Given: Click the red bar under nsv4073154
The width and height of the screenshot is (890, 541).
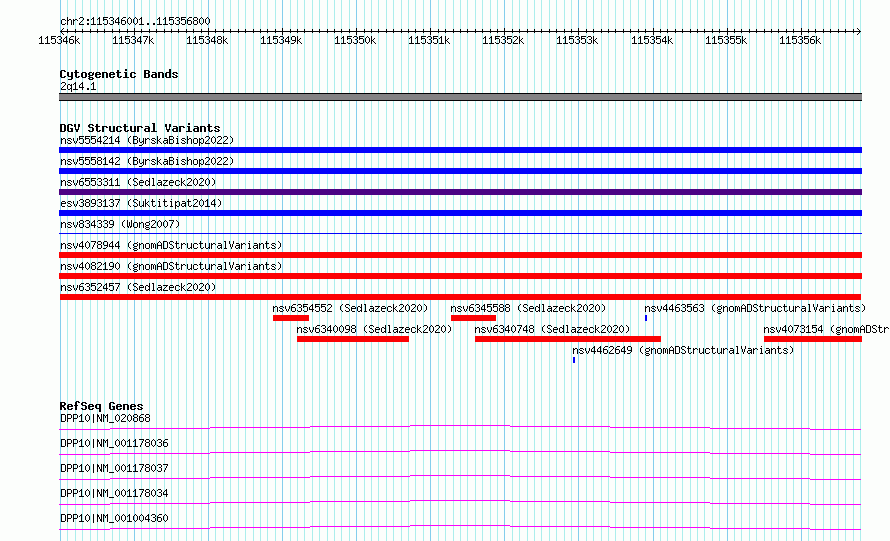Looking at the screenshot, I should [813, 339].
